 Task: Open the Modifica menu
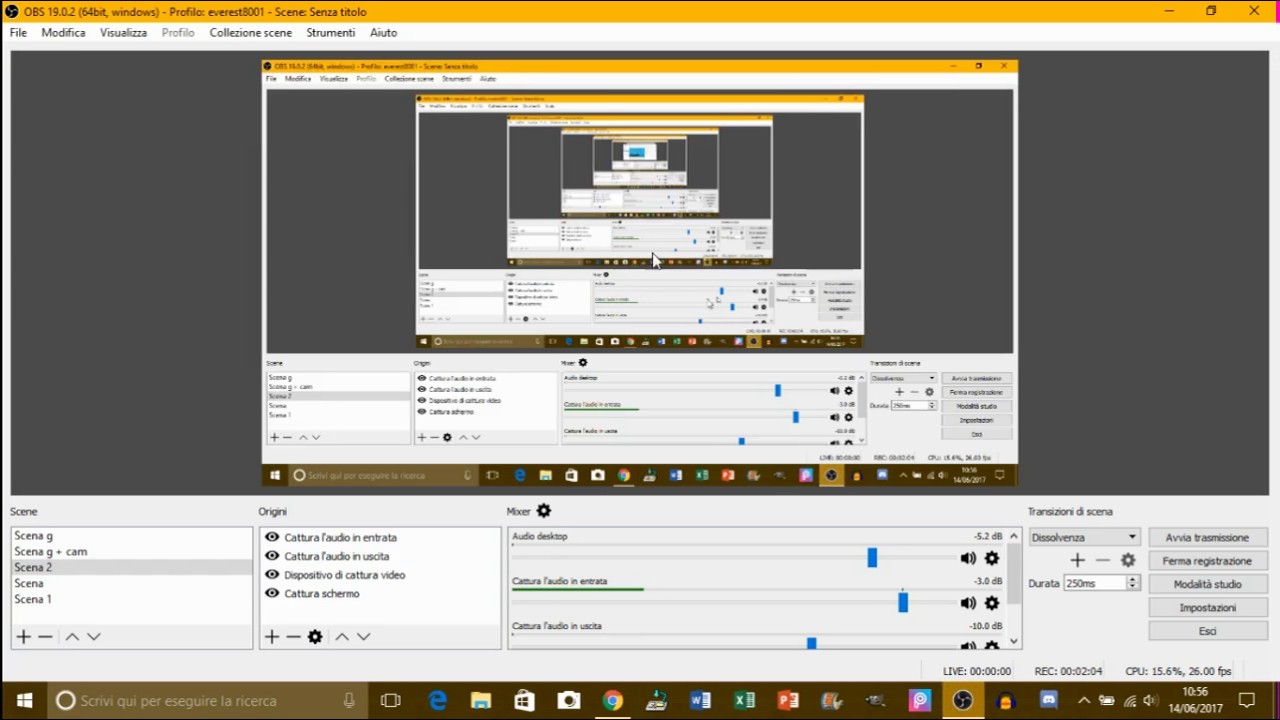[x=63, y=32]
